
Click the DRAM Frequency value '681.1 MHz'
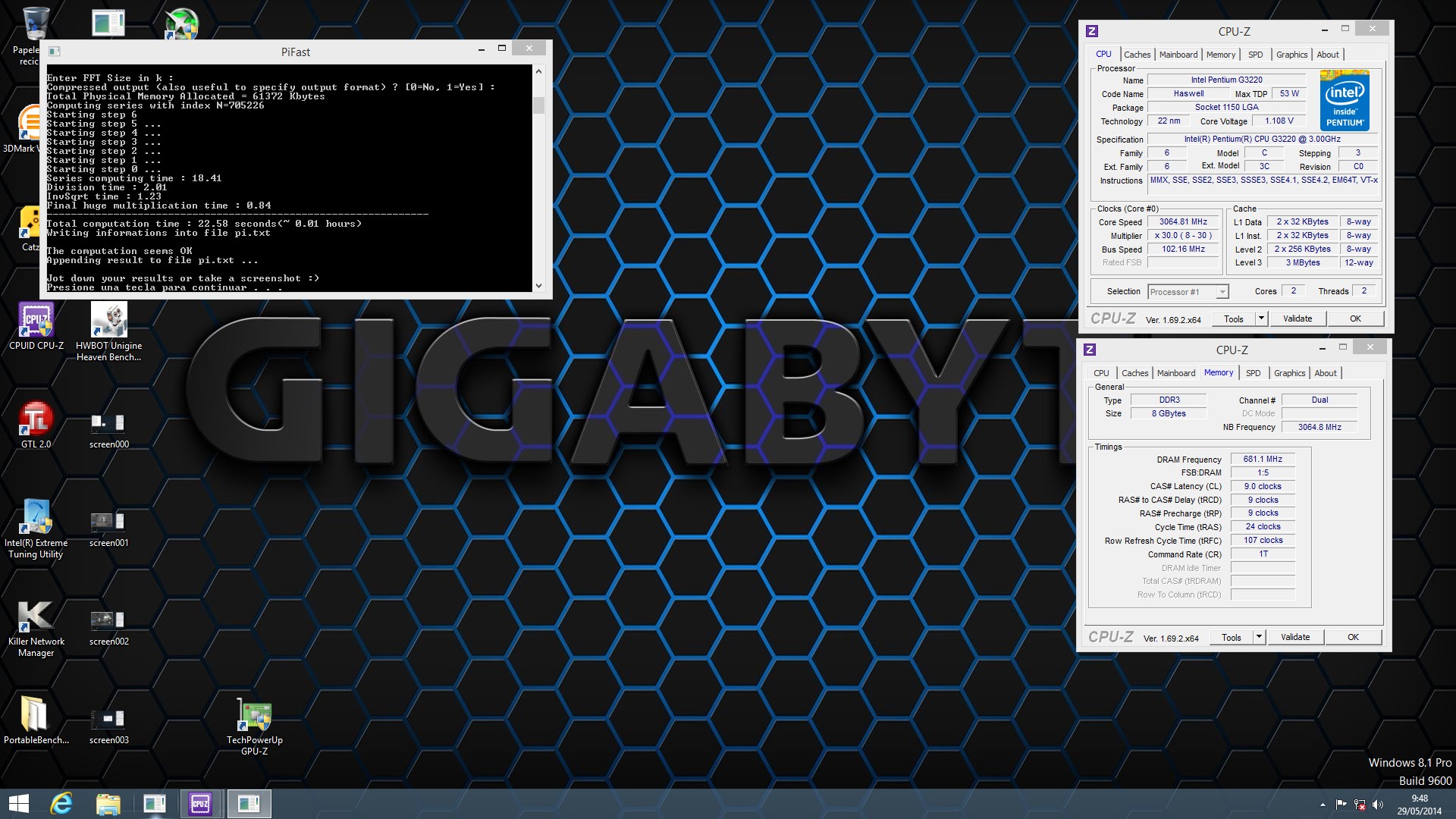click(1263, 460)
